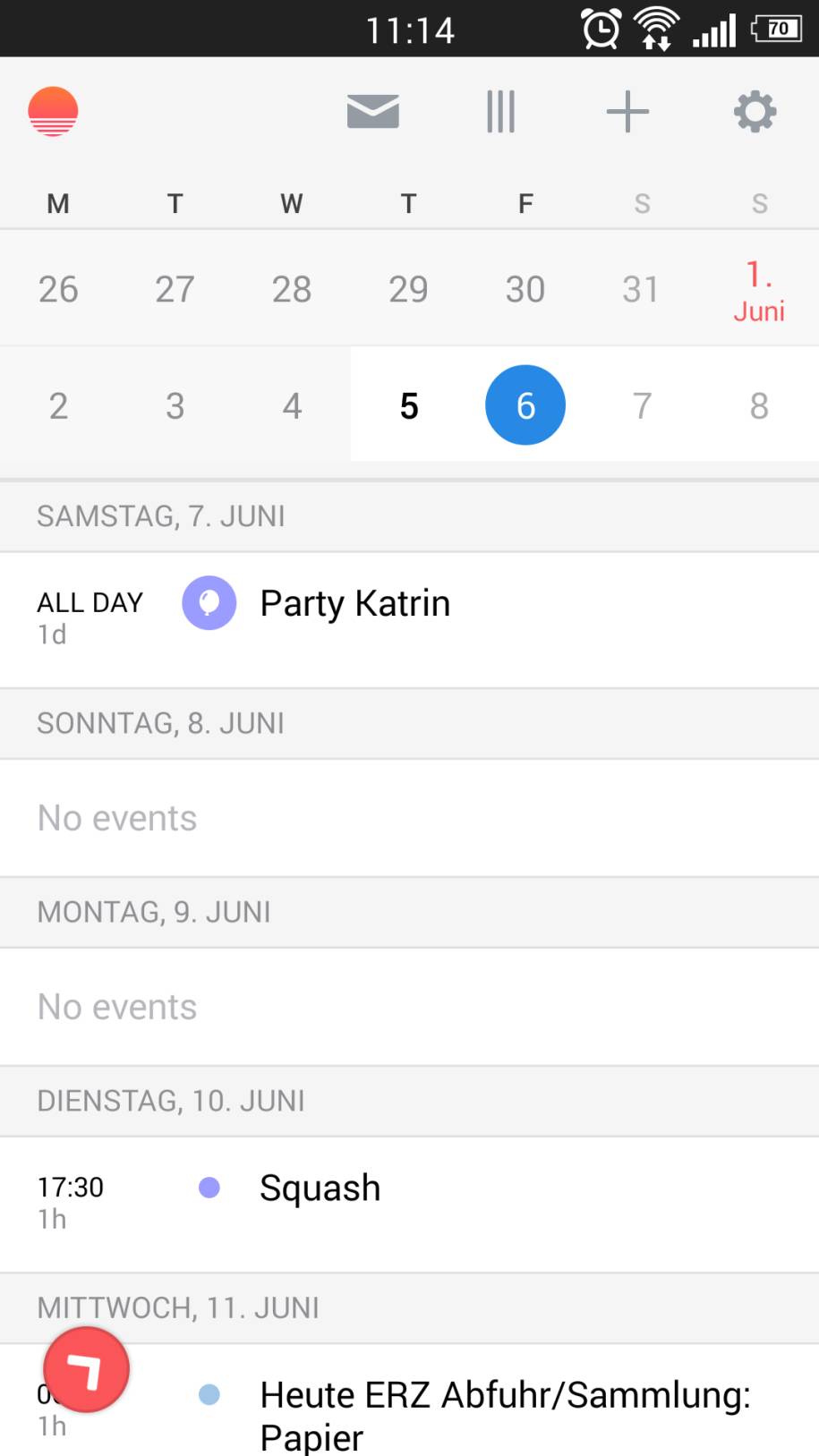Tap the red floating today arrow button
This screenshot has height=1456, width=819.
coord(87,1369)
